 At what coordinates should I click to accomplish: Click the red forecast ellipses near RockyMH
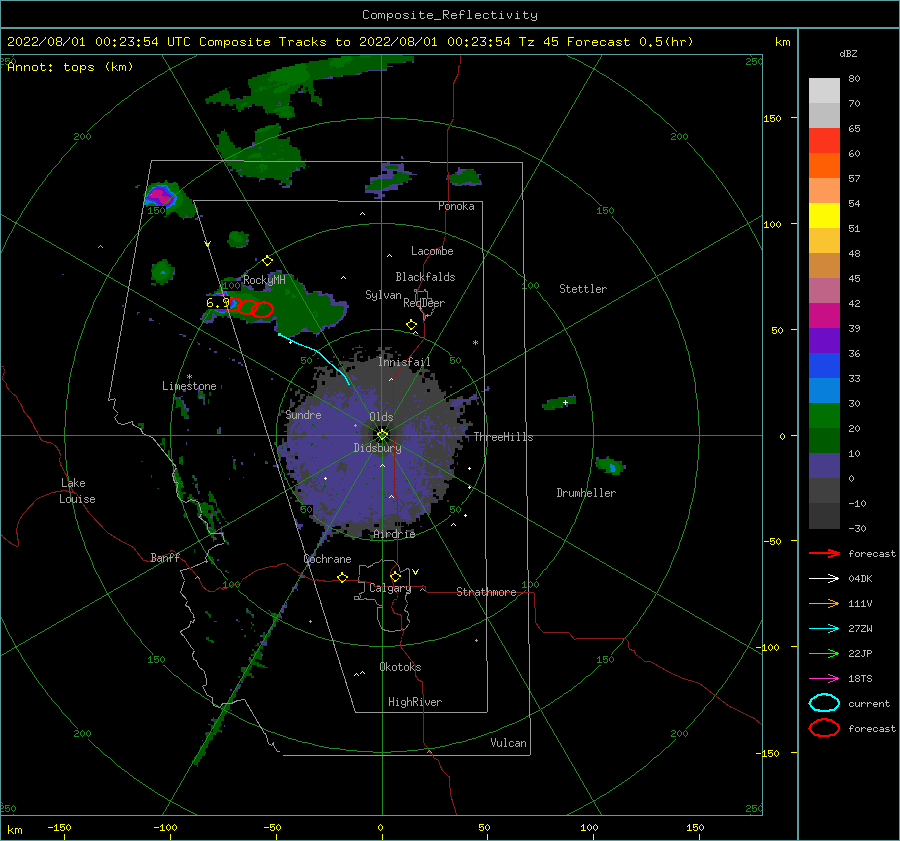pyautogui.click(x=251, y=308)
